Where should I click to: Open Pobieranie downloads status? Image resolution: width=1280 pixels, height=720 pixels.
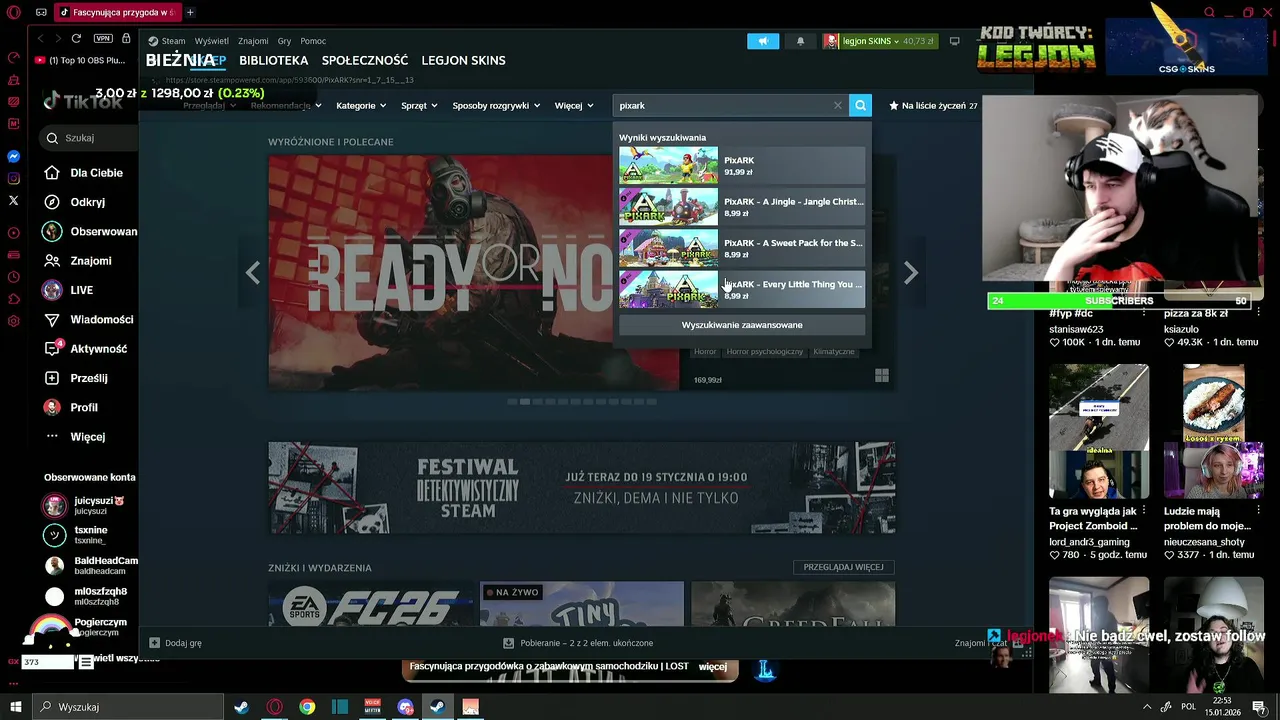point(577,643)
